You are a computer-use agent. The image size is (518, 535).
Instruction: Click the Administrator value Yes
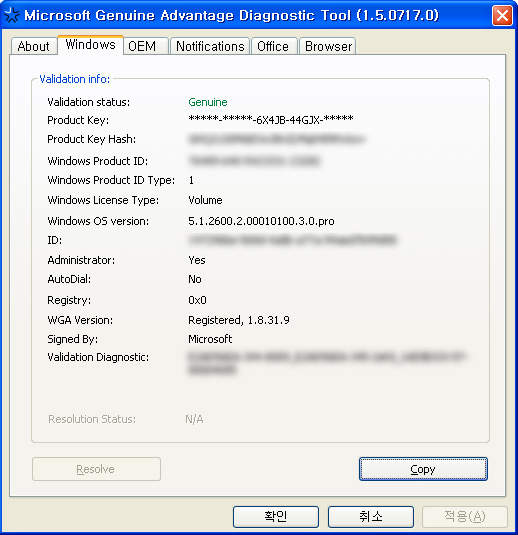click(x=197, y=260)
